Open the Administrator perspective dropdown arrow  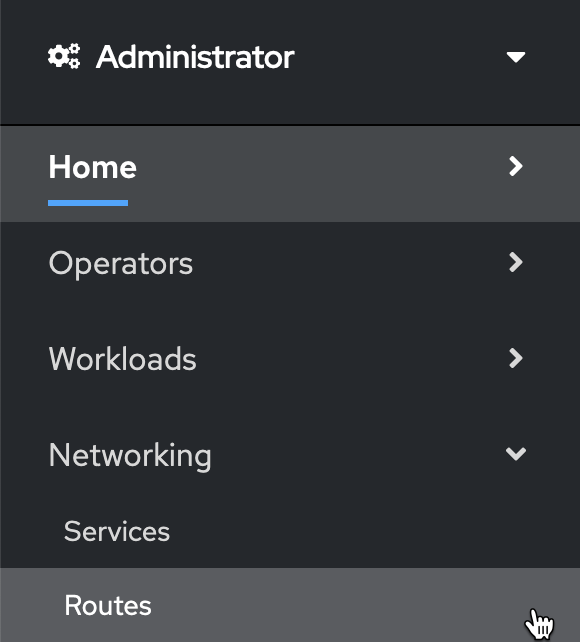click(515, 57)
